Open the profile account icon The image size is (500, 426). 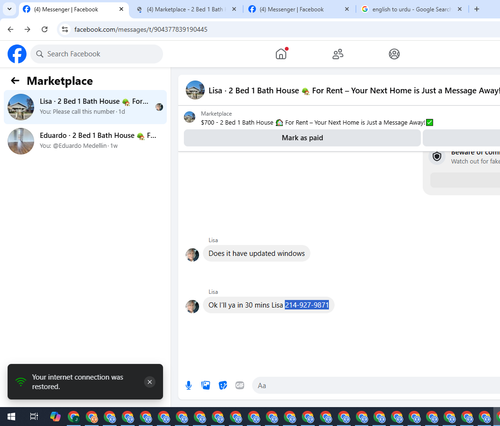394,54
